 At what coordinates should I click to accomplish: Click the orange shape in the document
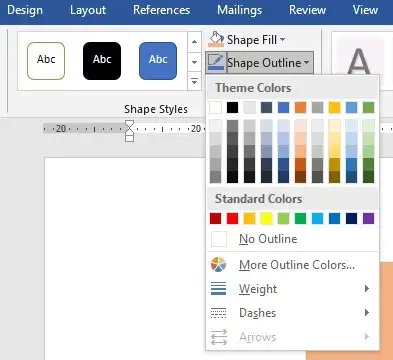point(386,310)
